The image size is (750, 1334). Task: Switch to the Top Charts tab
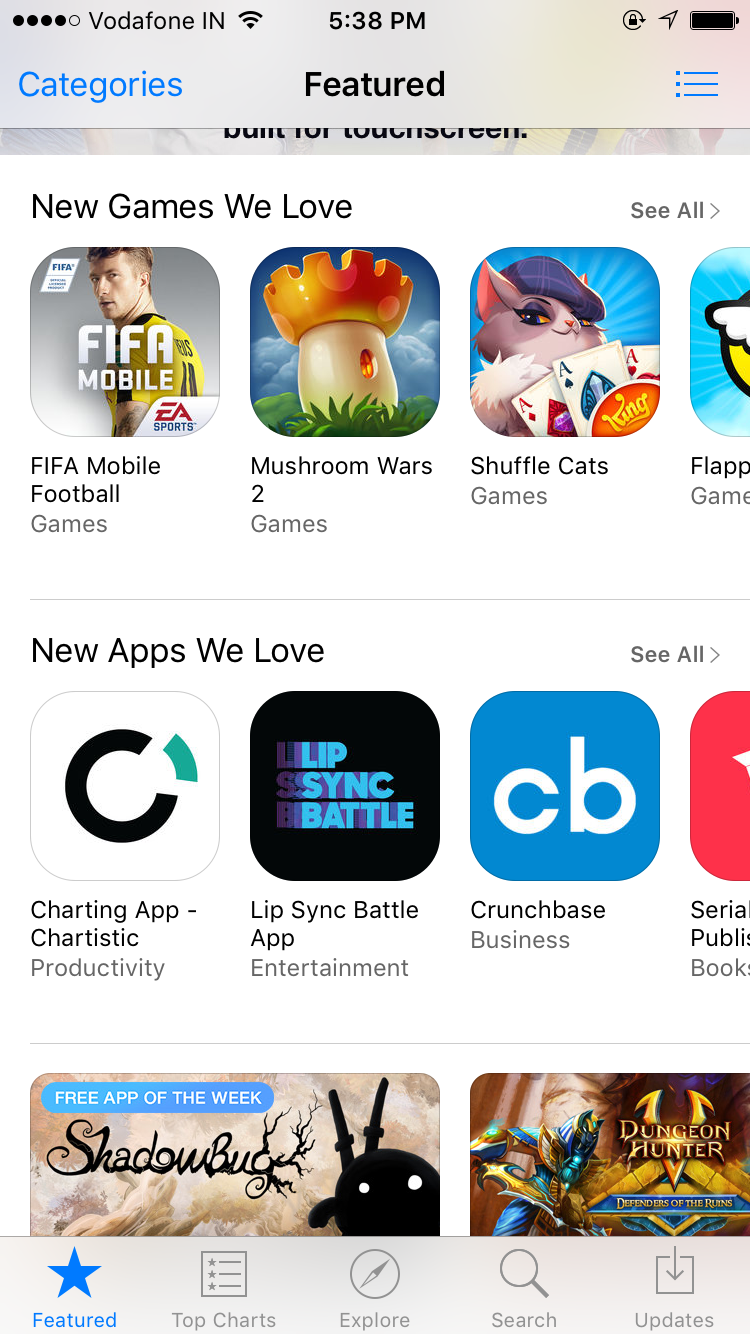point(224,1288)
